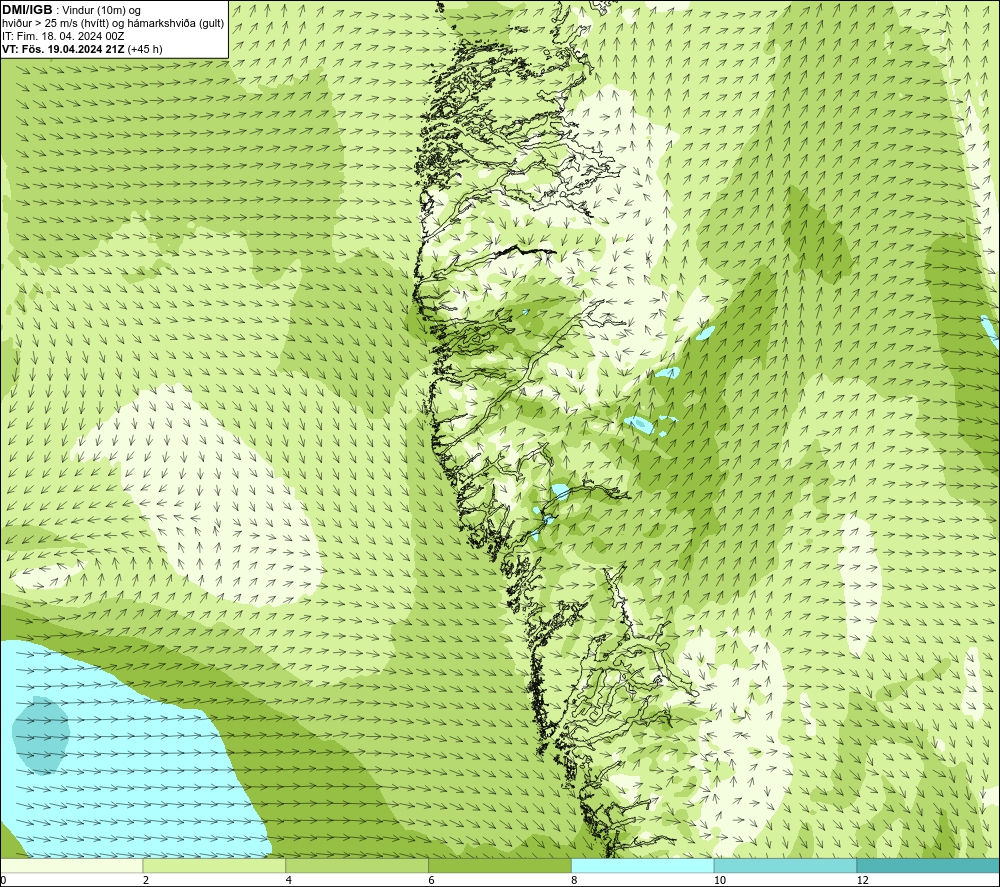
Task: Click the '10' label on the color scale
Action: tap(720, 880)
